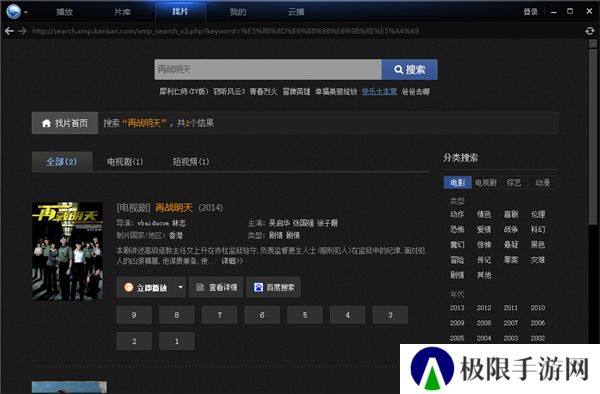Viewport: 600px width, 394px height.
Task: Refresh the page with the reload icon
Action: pyautogui.click(x=590, y=31)
